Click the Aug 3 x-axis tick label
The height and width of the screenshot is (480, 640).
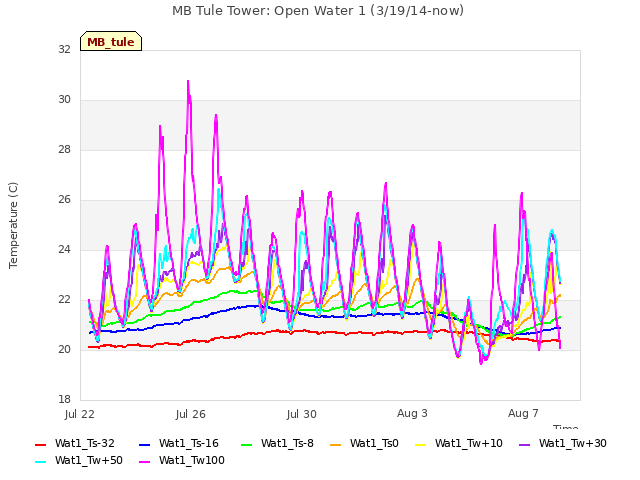coord(412,413)
